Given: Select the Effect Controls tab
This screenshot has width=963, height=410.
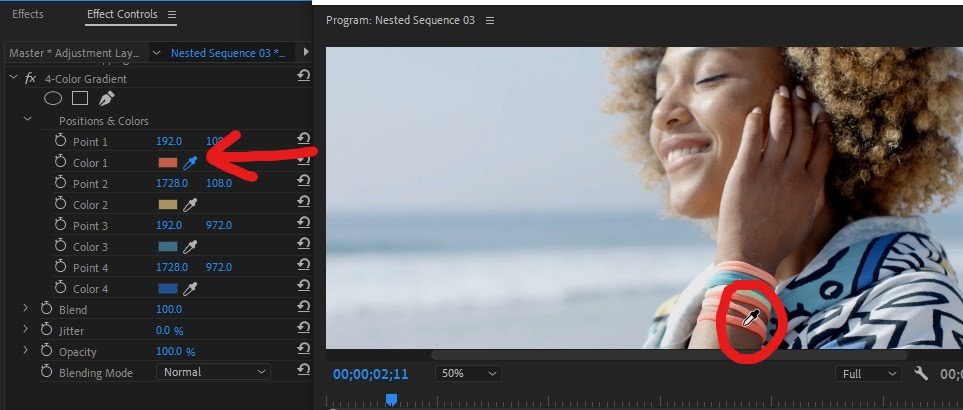Looking at the screenshot, I should [x=122, y=14].
